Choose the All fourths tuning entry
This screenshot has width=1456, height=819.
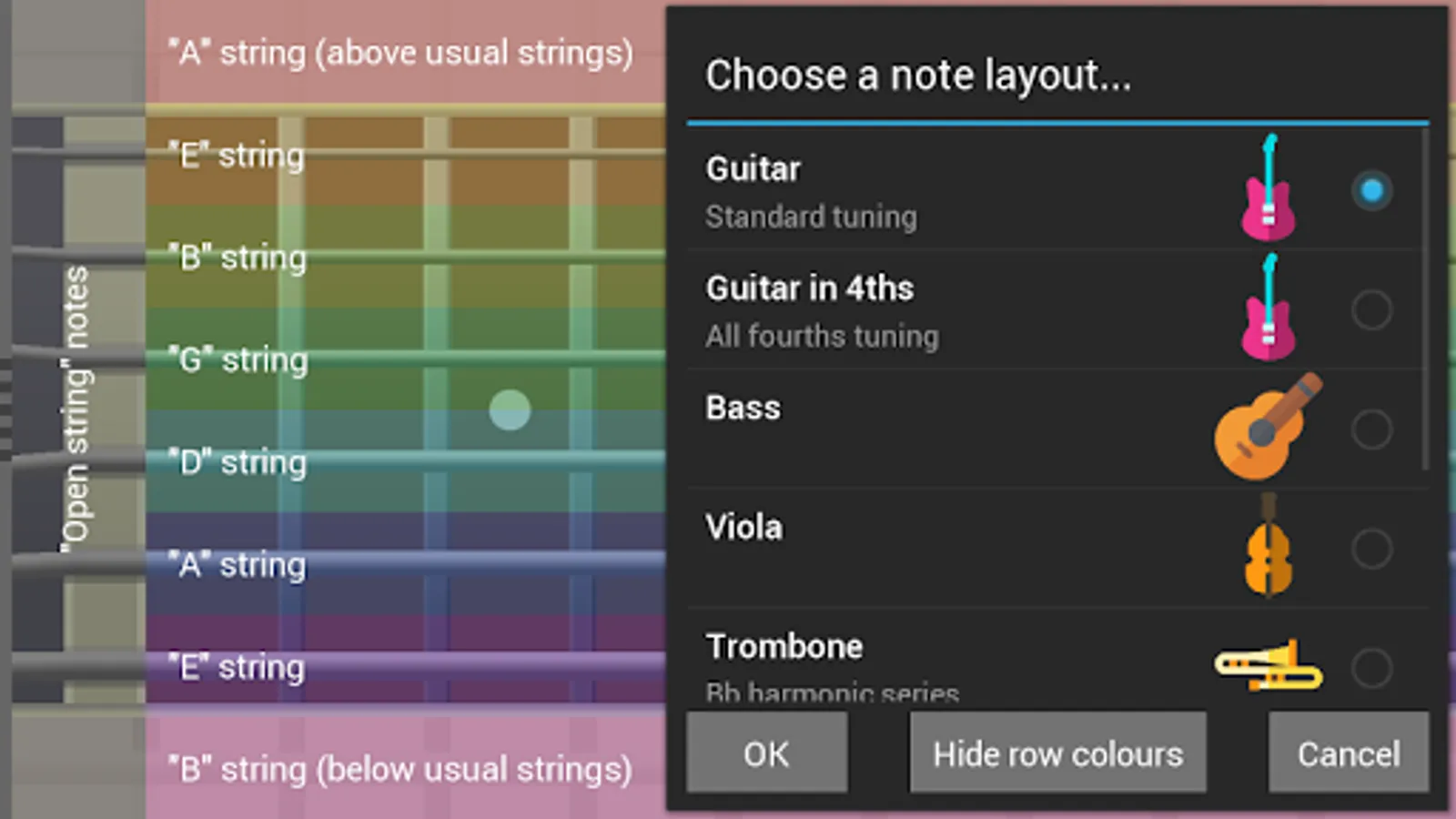[822, 336]
